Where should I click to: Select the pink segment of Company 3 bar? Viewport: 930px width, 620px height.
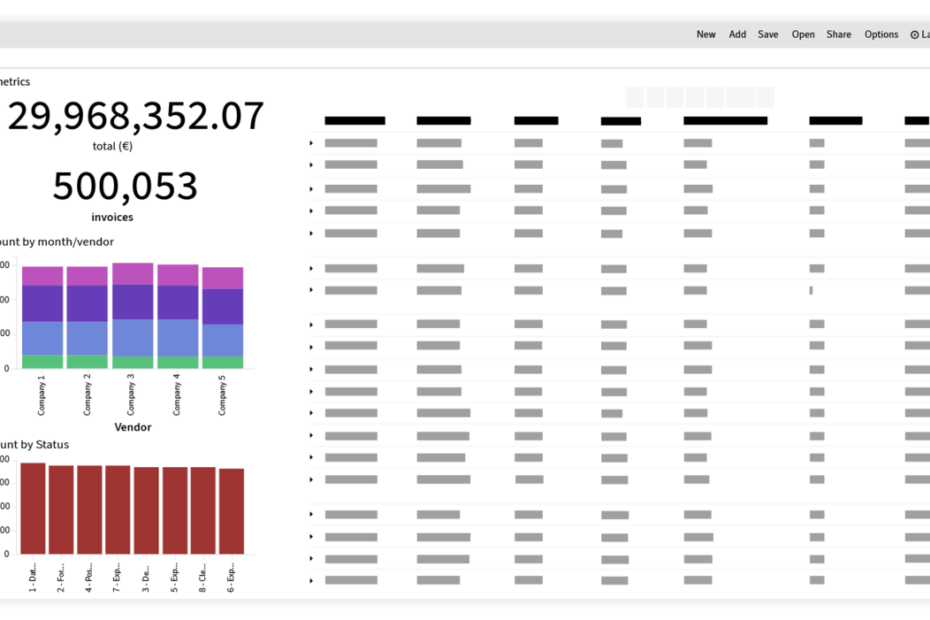[x=132, y=274]
